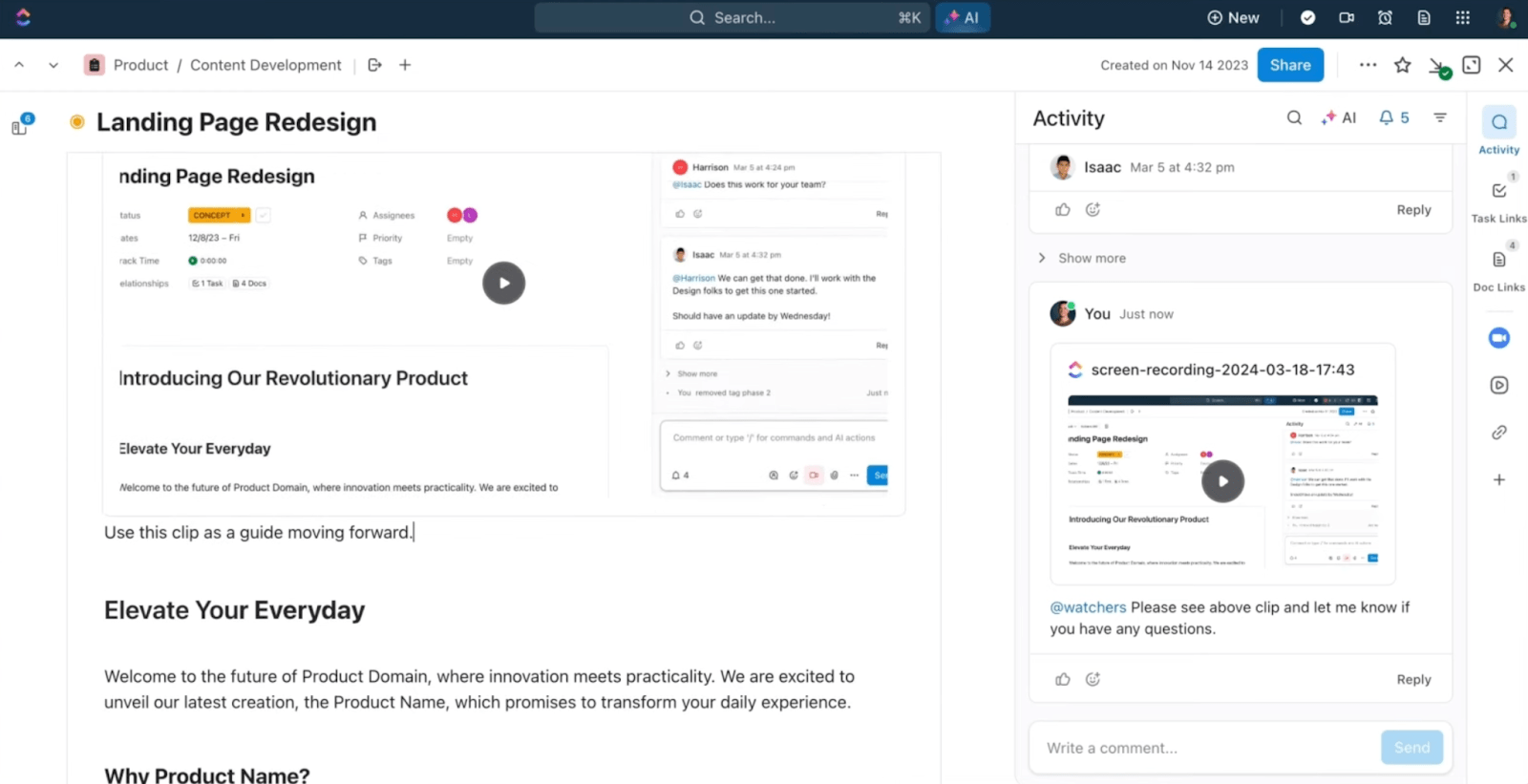Open the notepad icon in the top bar
Viewport: 1528px width, 784px height.
(x=1424, y=17)
